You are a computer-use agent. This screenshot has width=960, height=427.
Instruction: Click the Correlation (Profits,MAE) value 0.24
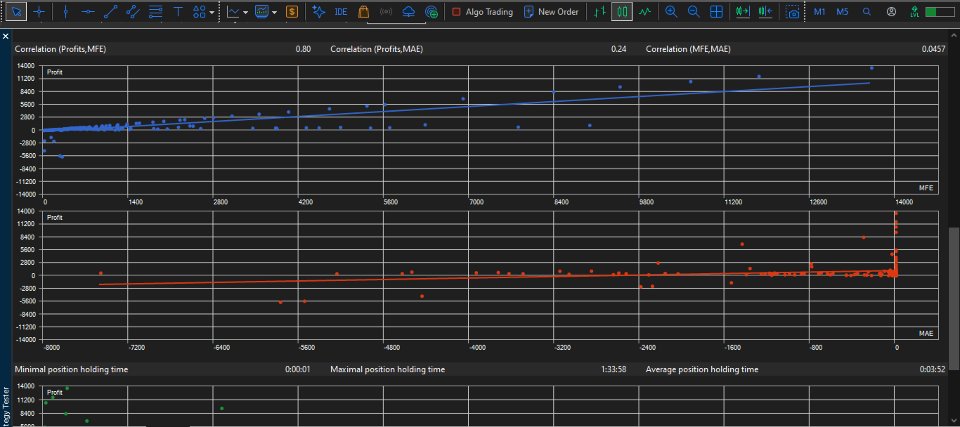618,49
